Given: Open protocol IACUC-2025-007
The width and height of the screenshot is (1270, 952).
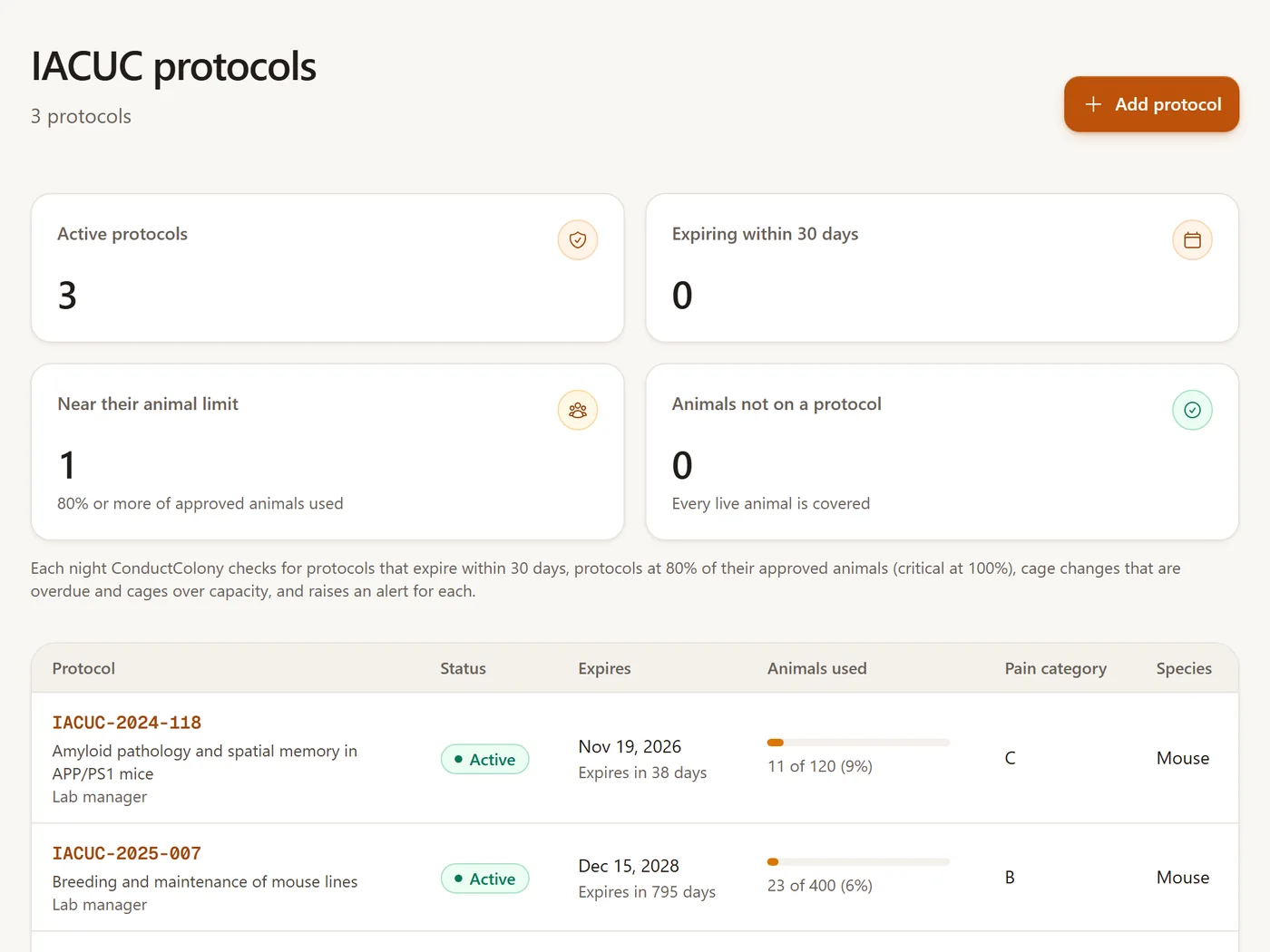Looking at the screenshot, I should (x=127, y=853).
